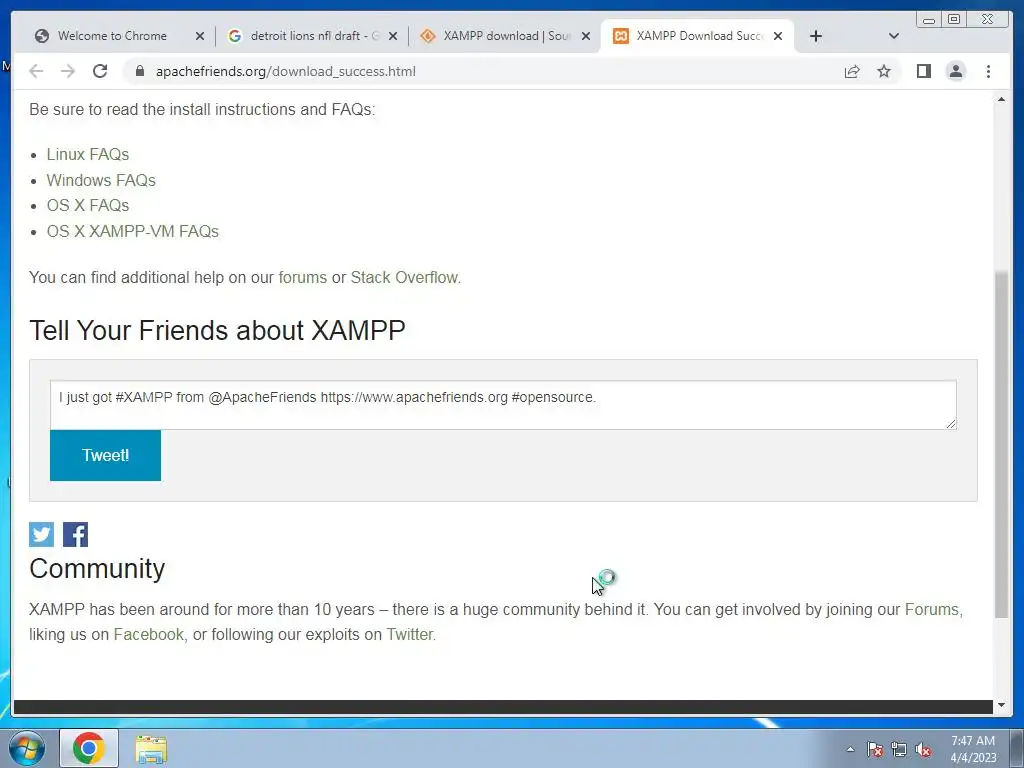Close the XAMPP Download Success tab
This screenshot has width=1024, height=768.
(778, 36)
